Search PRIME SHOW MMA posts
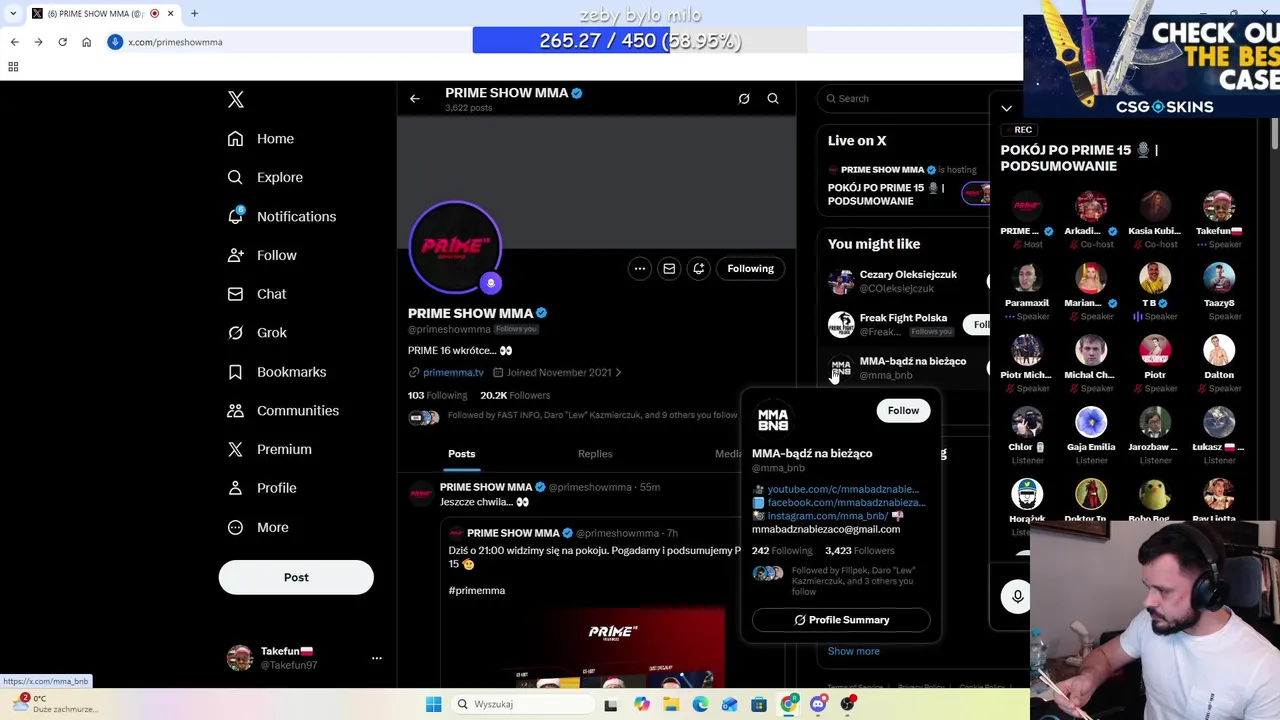Screen dimensions: 1280x720 pos(773,98)
